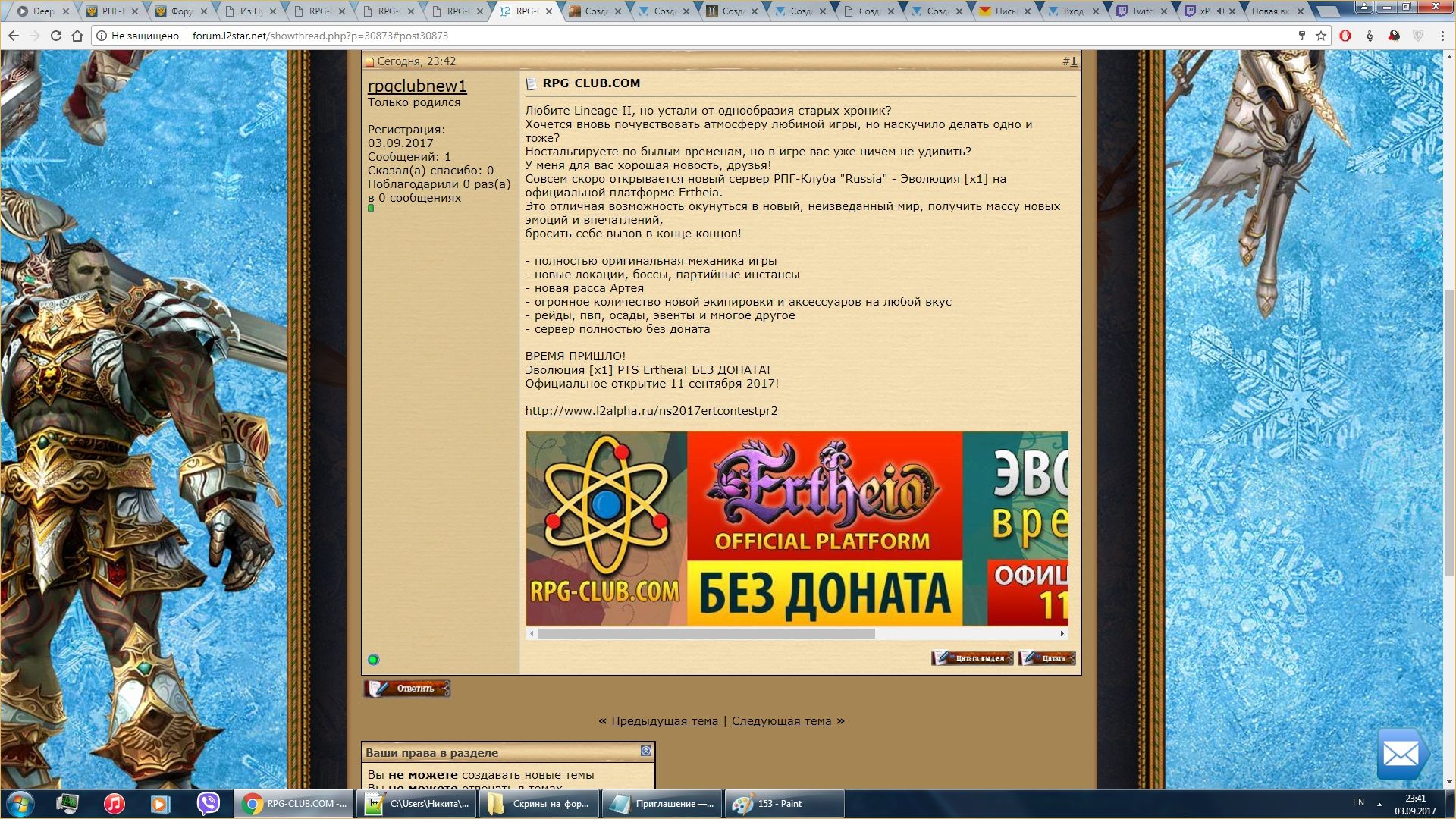Click the page vertical scrollbar thumb
This screenshot has height=819, width=1456.
(1449, 432)
